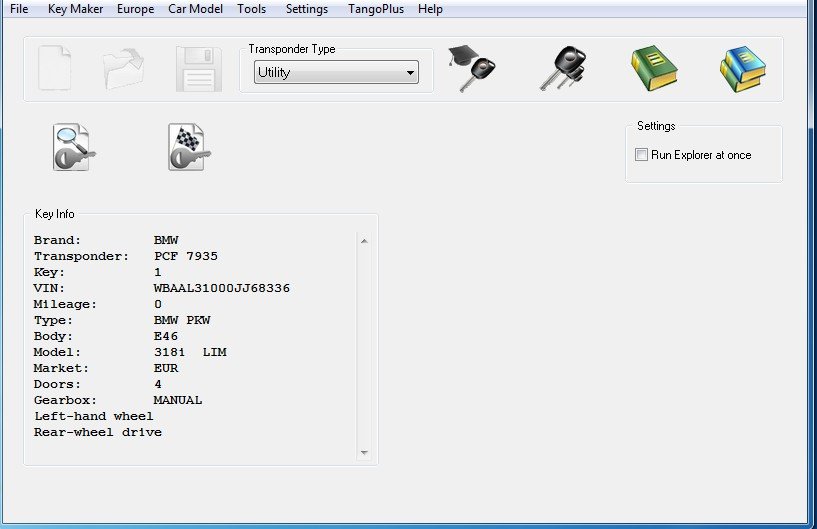Screen dimensions: 817x529
Task: Click the Model value 318i LIM
Action: pos(190,352)
